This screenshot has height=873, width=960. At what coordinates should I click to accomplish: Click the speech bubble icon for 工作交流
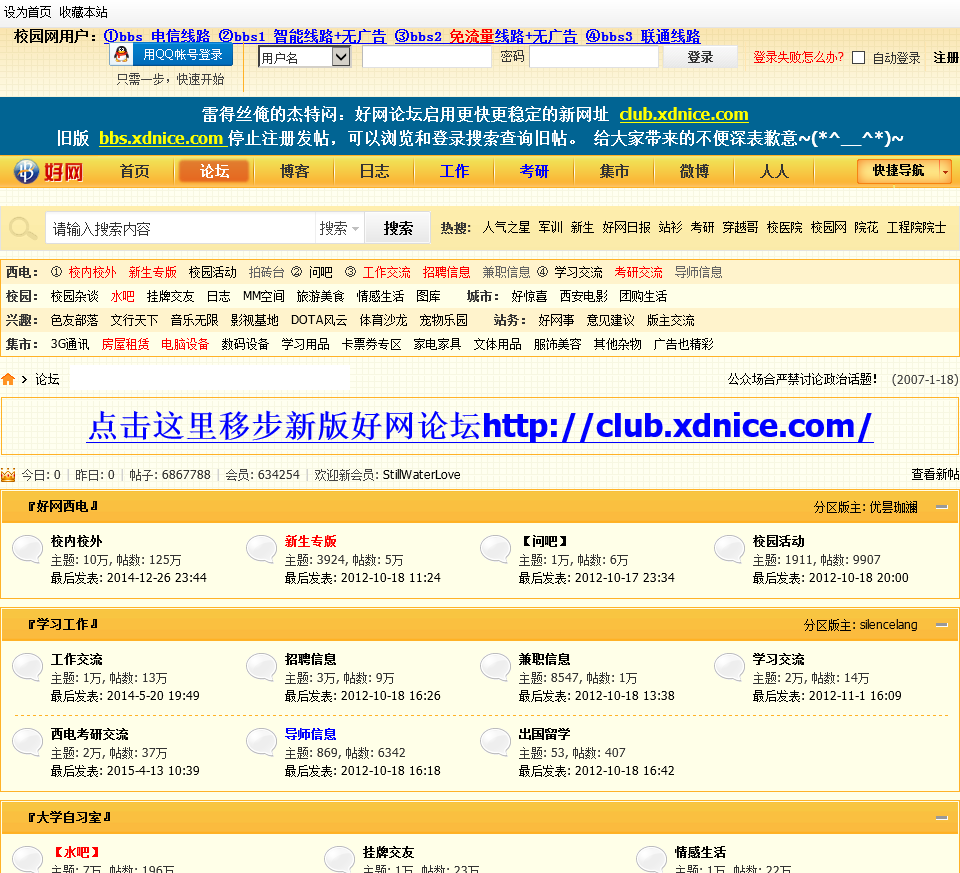click(28, 667)
